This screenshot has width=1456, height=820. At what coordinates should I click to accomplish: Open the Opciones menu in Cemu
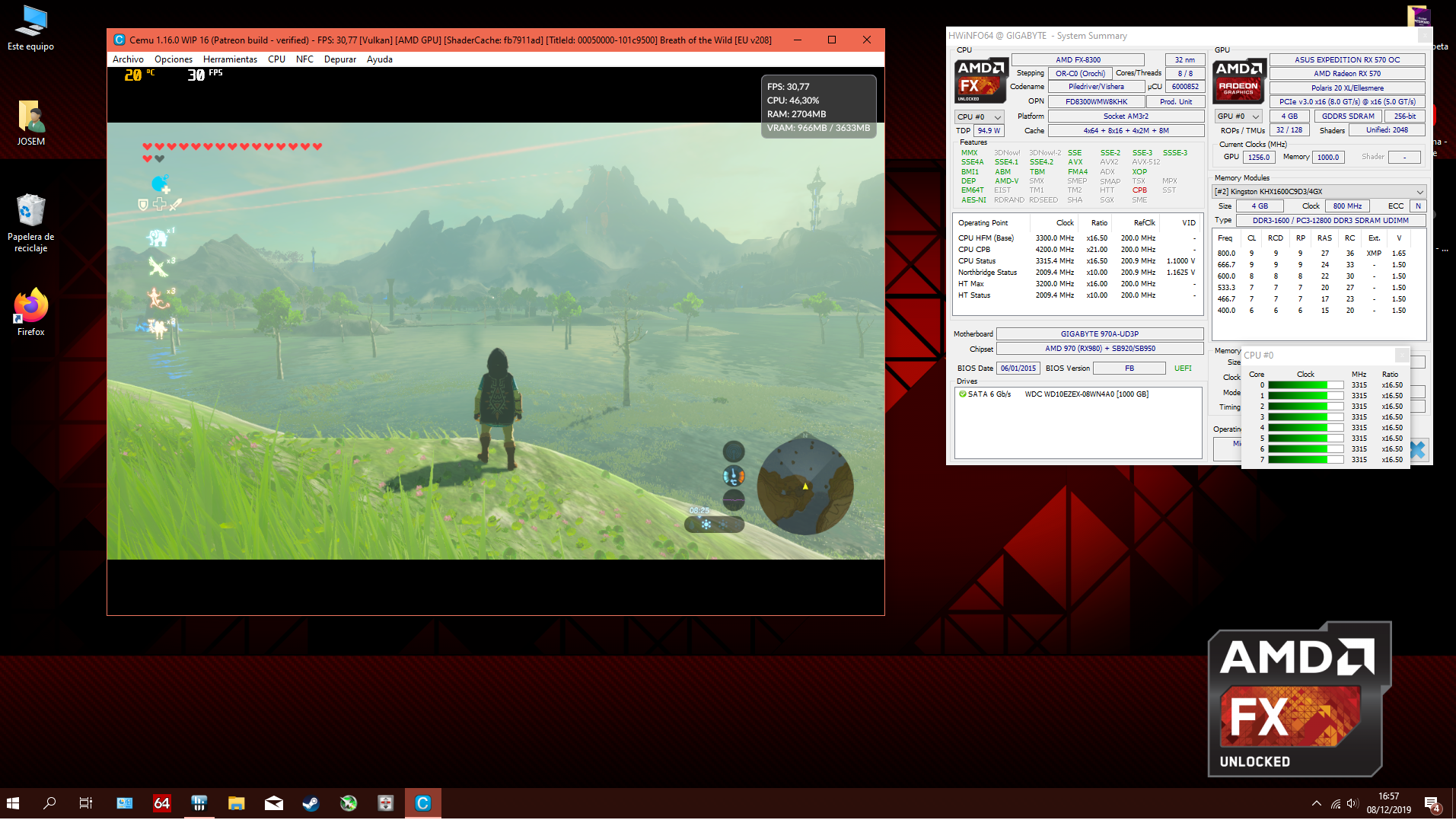174,59
